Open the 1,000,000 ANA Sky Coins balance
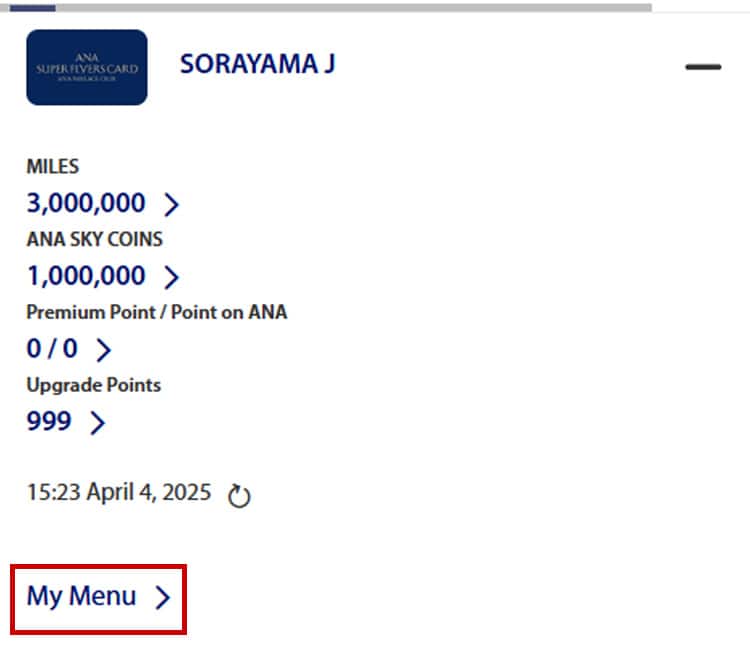 [x=86, y=276]
